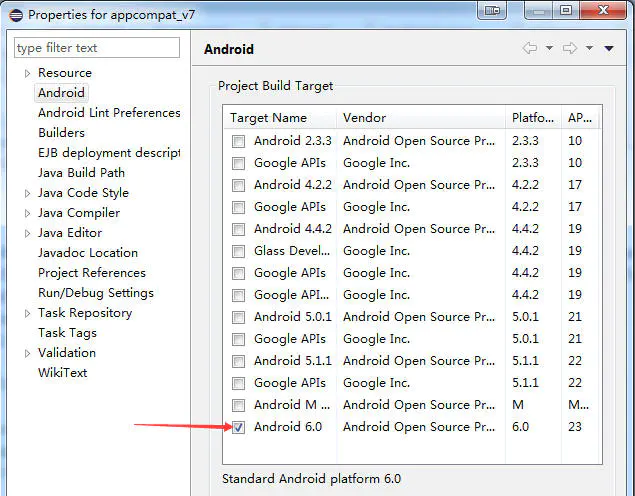The image size is (635, 496).
Task: Click the forward navigation arrow
Action: [x=570, y=48]
